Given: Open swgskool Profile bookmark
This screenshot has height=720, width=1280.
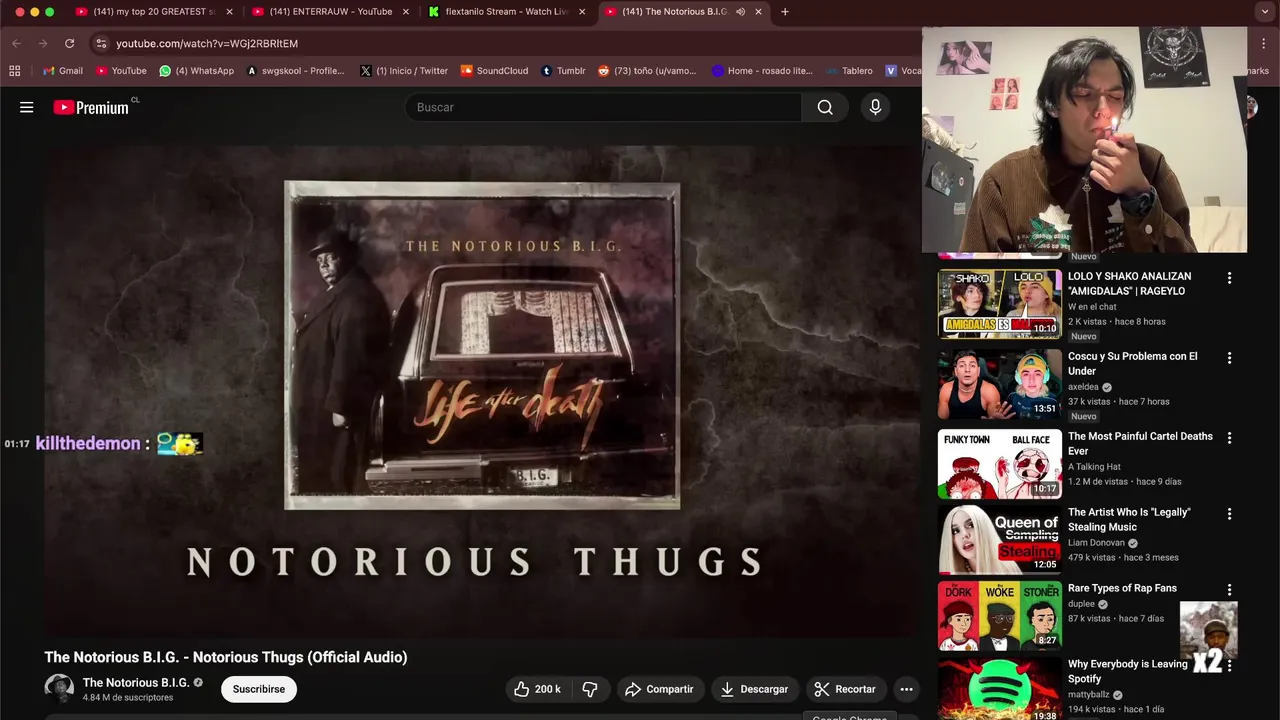Looking at the screenshot, I should 295,71.
